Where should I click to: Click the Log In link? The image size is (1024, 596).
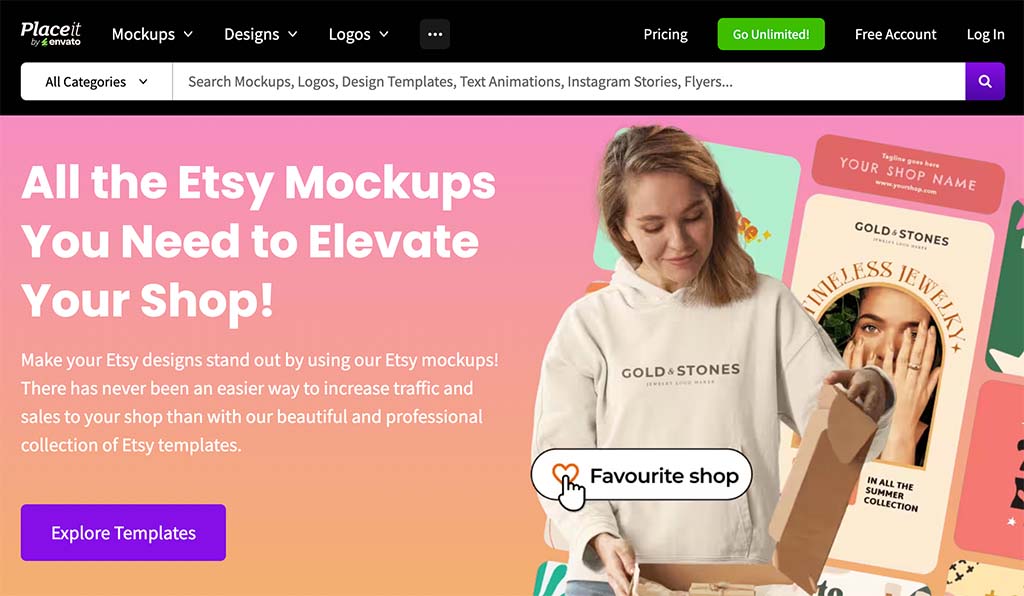tap(985, 34)
